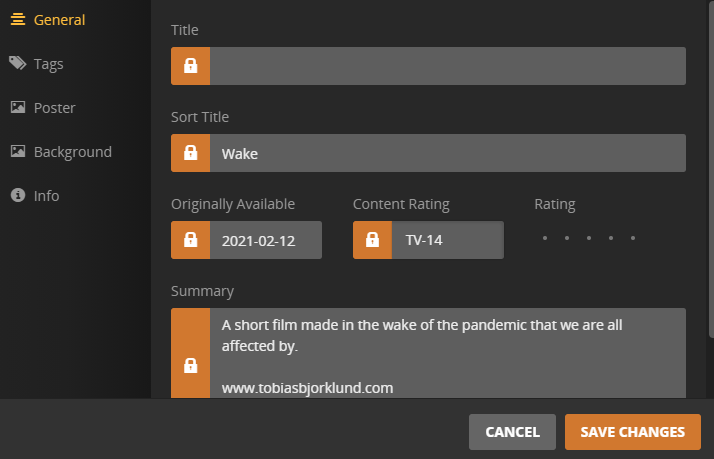The width and height of the screenshot is (714, 459).
Task: Switch to the Tags section
Action: [x=48, y=63]
